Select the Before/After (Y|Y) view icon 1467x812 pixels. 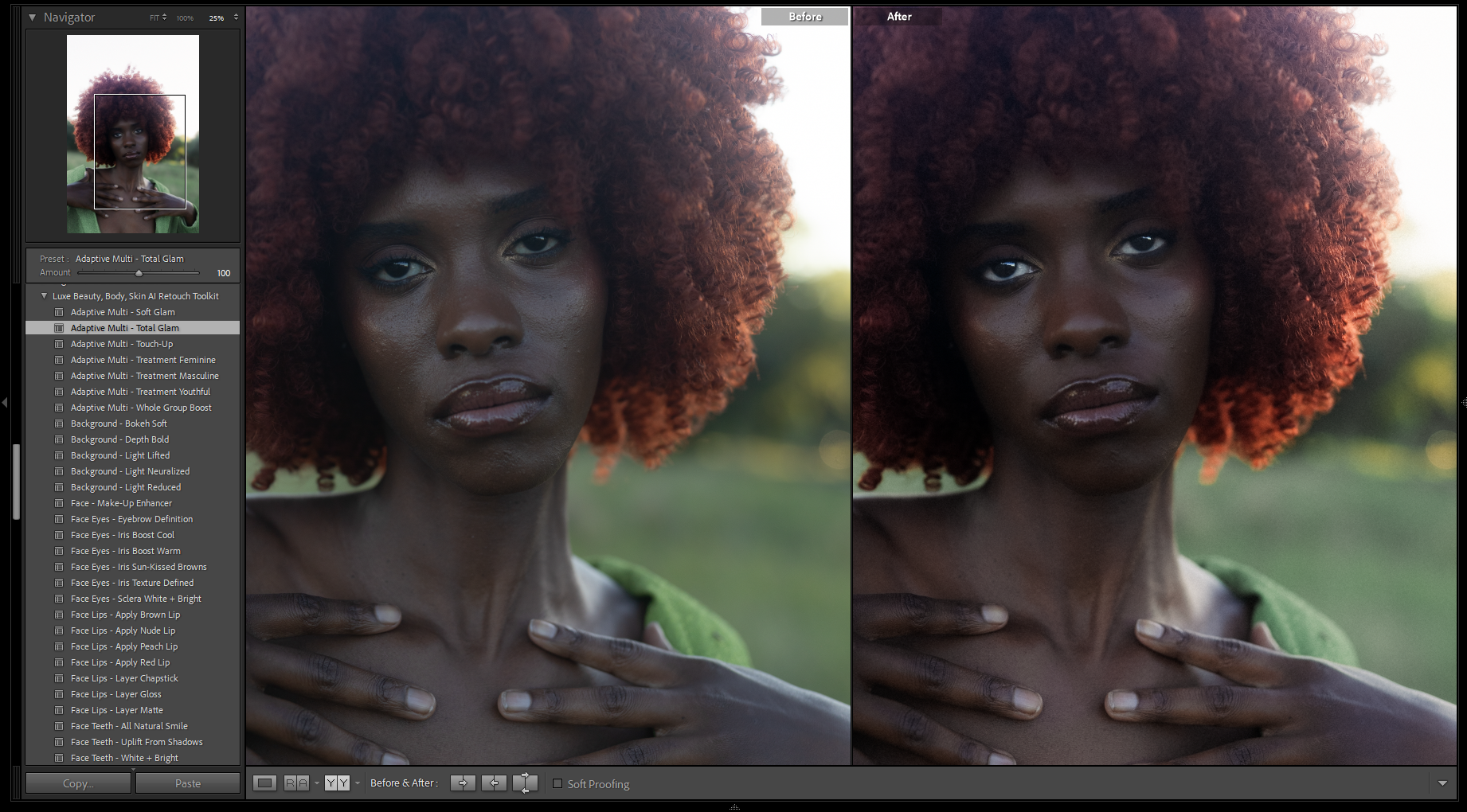(x=337, y=783)
